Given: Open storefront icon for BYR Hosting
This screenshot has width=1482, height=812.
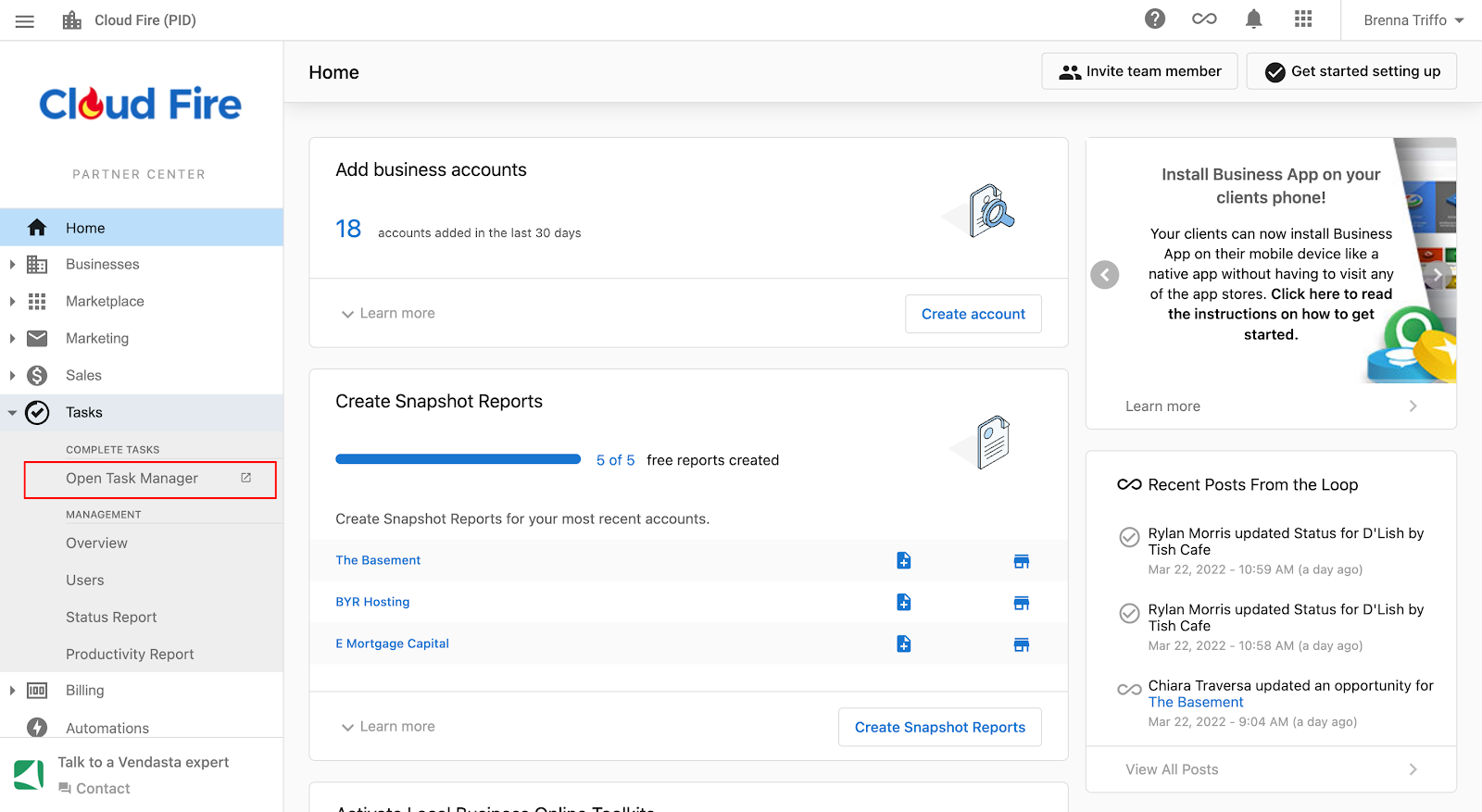Looking at the screenshot, I should [1022, 603].
